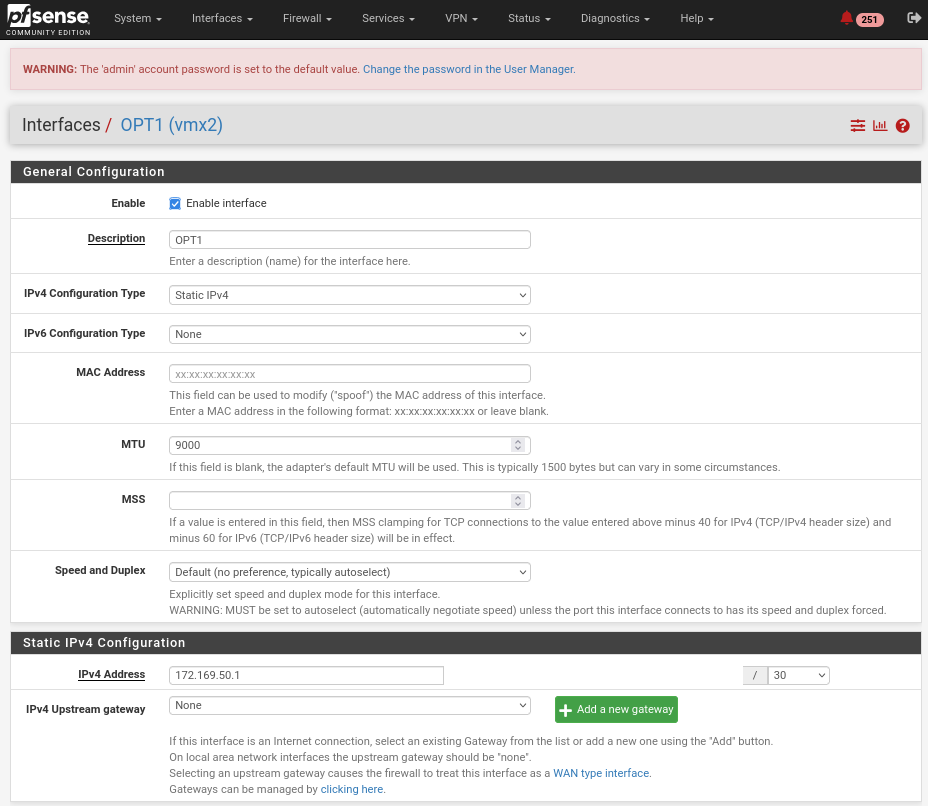Click Add a new gateway button
Viewport: 928px width, 806px height.
616,710
